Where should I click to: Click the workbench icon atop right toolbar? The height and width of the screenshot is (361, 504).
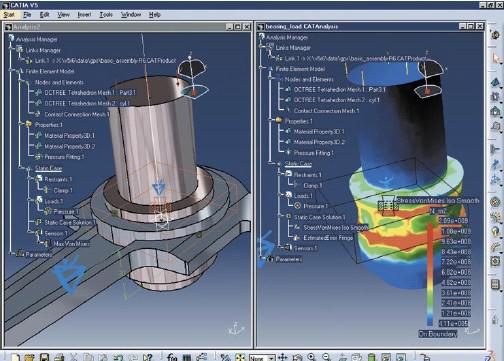point(495,35)
